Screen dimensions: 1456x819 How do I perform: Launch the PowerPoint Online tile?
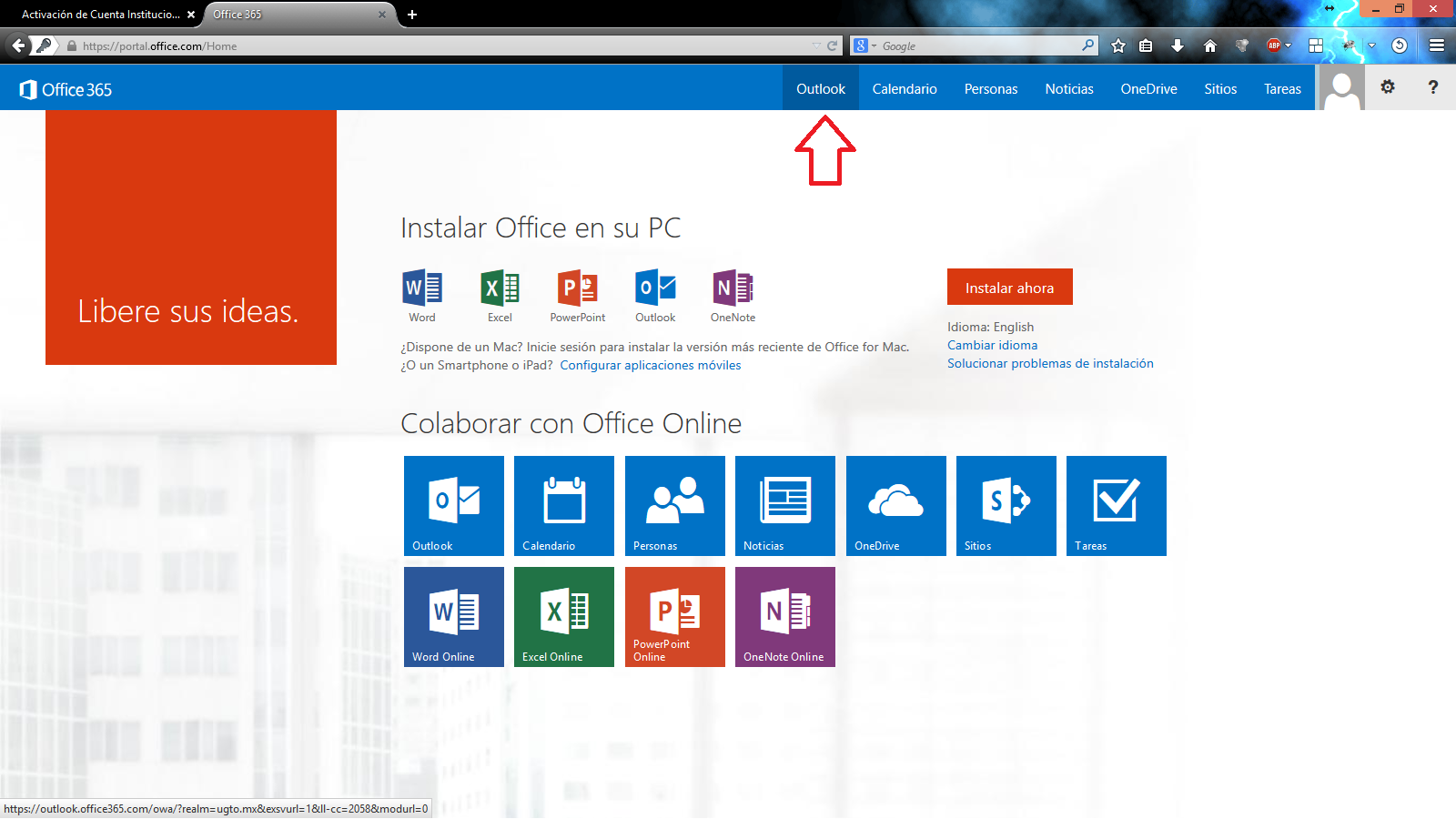(674, 616)
